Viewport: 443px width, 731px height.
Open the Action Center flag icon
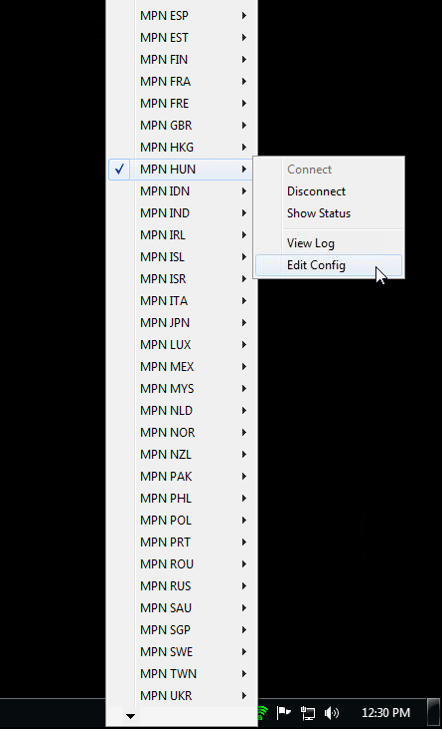(x=284, y=712)
